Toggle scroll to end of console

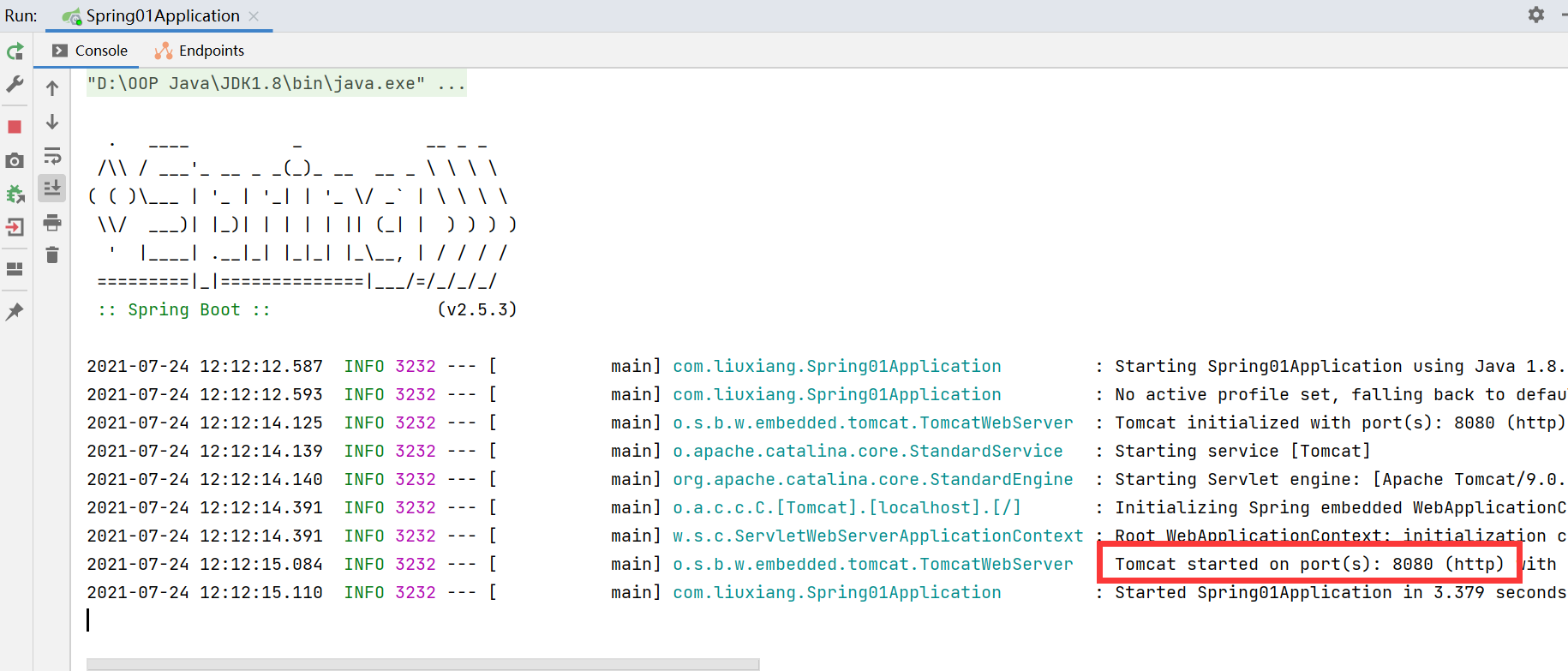(x=52, y=188)
